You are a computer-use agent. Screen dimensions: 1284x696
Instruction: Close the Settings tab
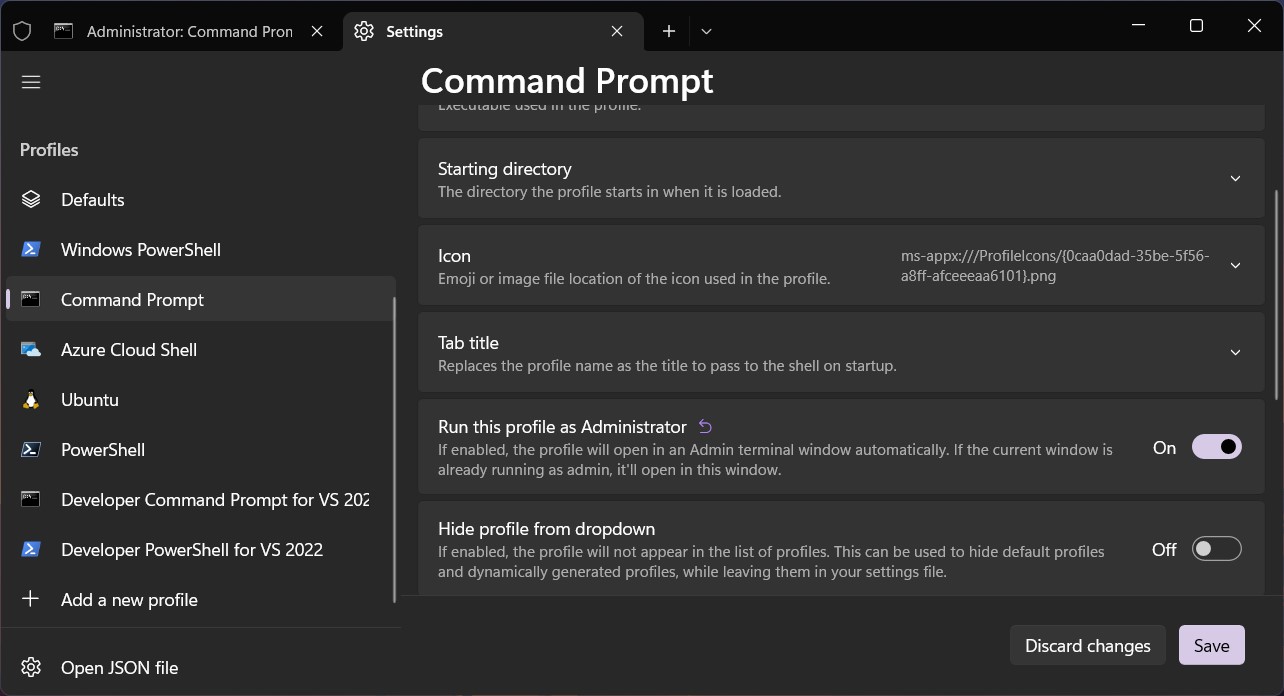click(618, 31)
